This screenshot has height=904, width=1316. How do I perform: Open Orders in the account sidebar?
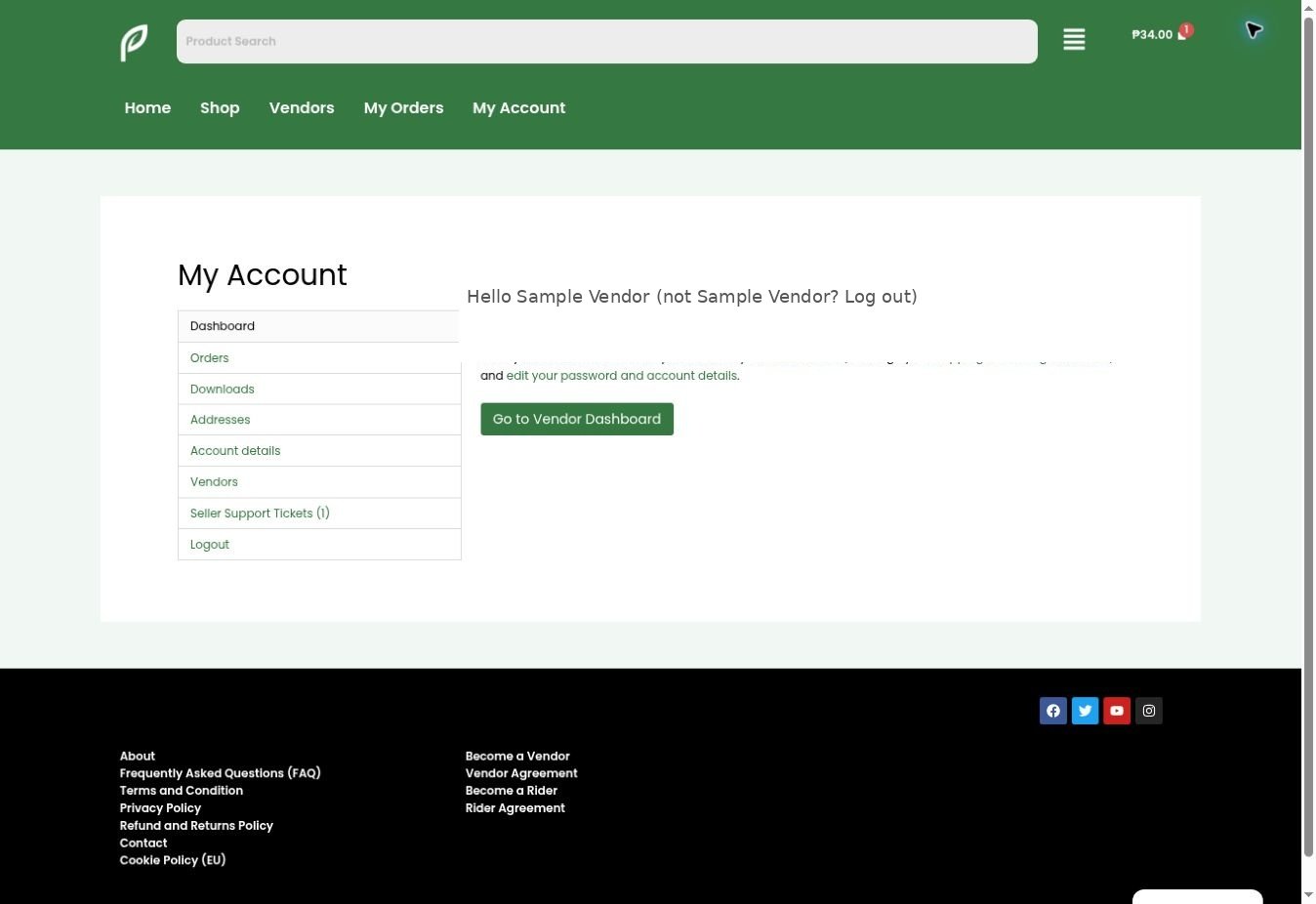319,358
